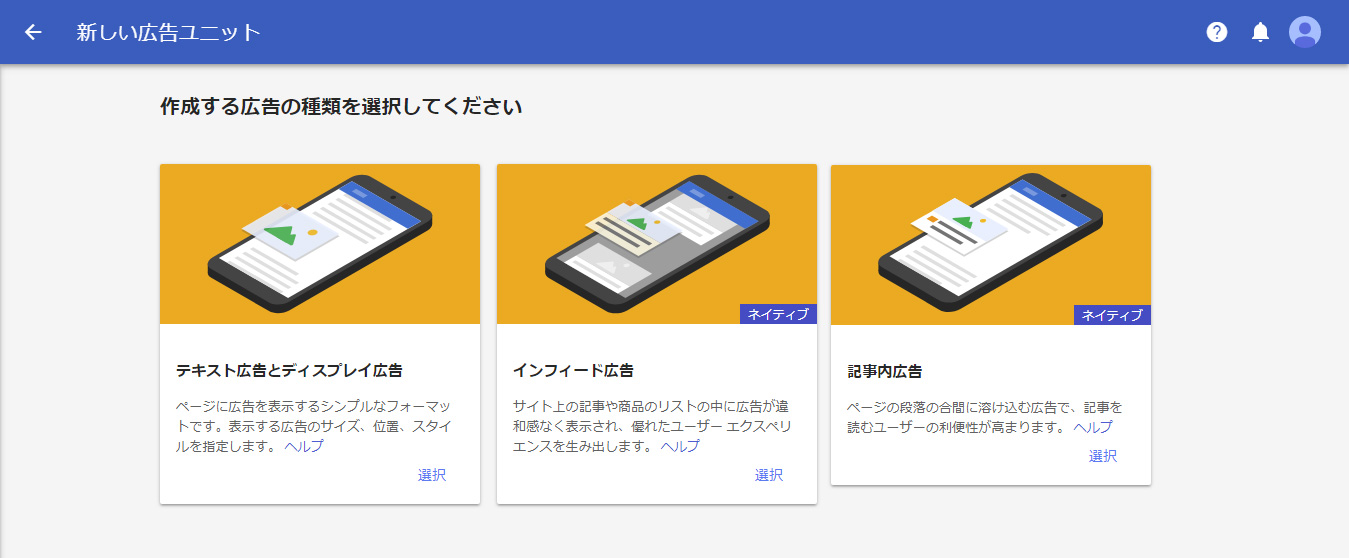Click the text and display ad phone illustration
The image size is (1349, 558).
[320, 244]
